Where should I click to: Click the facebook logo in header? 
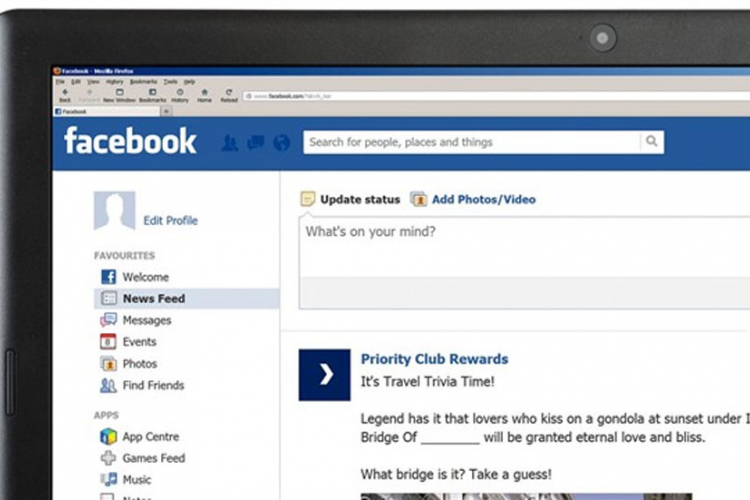[x=130, y=141]
